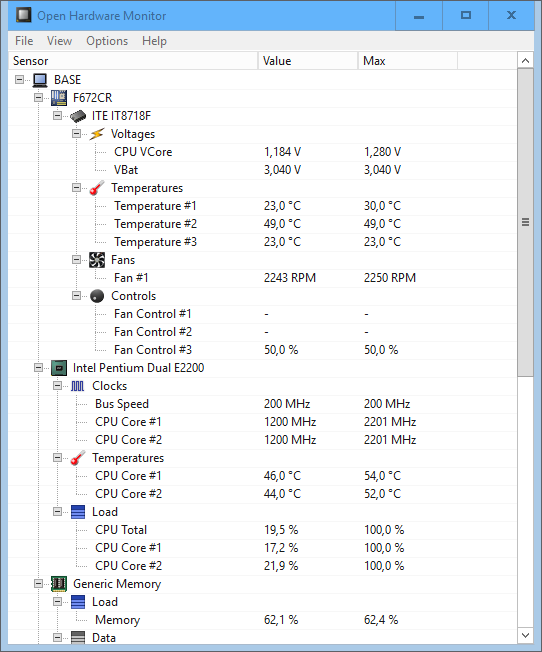Open the Help menu
The height and width of the screenshot is (652, 542).
pyautogui.click(x=154, y=41)
